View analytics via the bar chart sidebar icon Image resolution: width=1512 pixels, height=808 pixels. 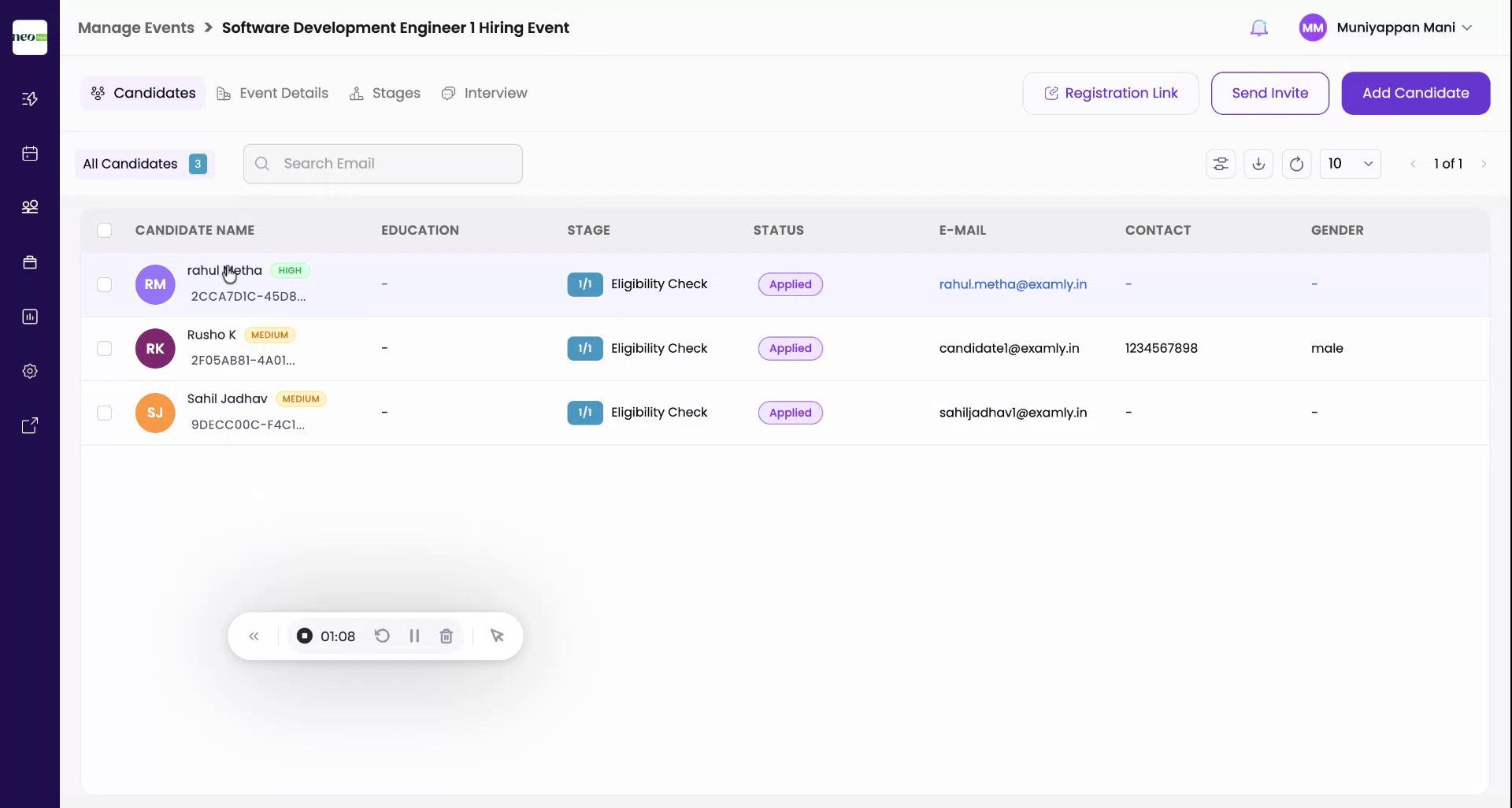point(30,317)
